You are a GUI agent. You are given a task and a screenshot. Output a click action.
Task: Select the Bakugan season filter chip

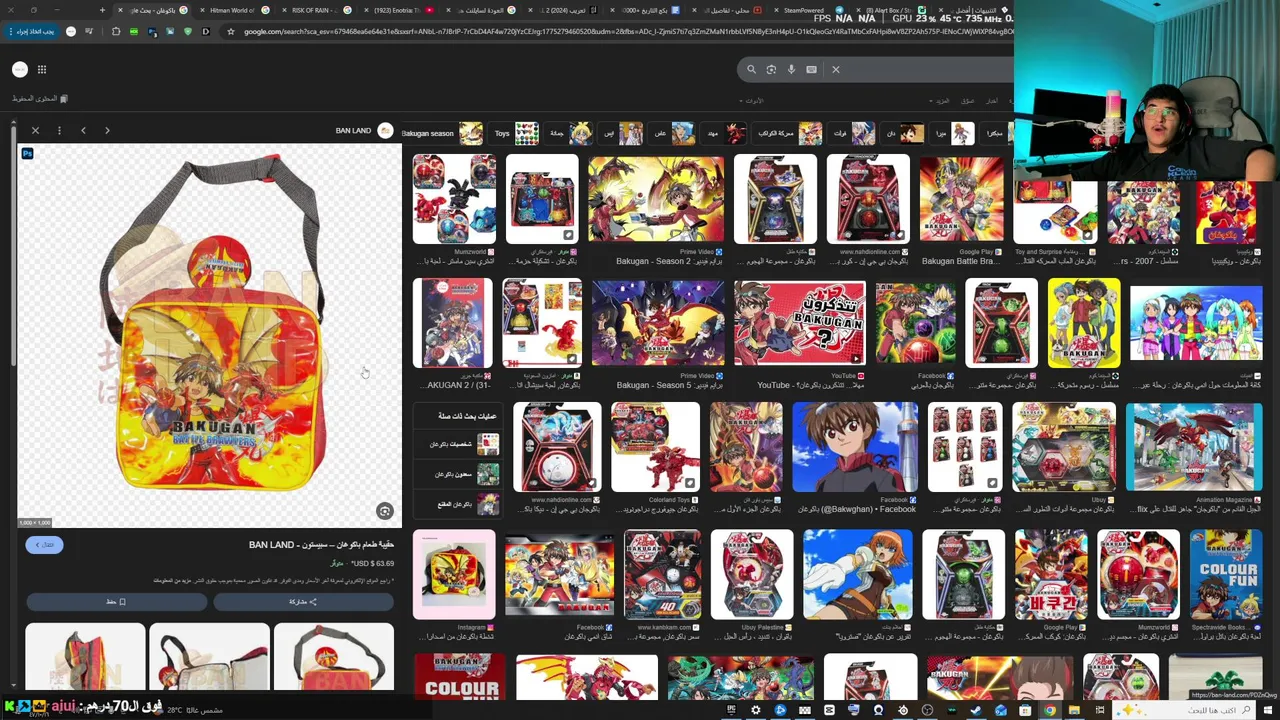point(441,133)
